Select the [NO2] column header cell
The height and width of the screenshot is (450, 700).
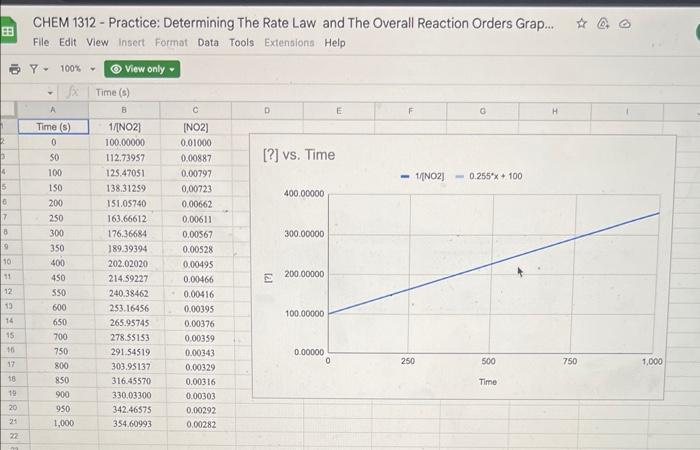pyautogui.click(x=196, y=128)
